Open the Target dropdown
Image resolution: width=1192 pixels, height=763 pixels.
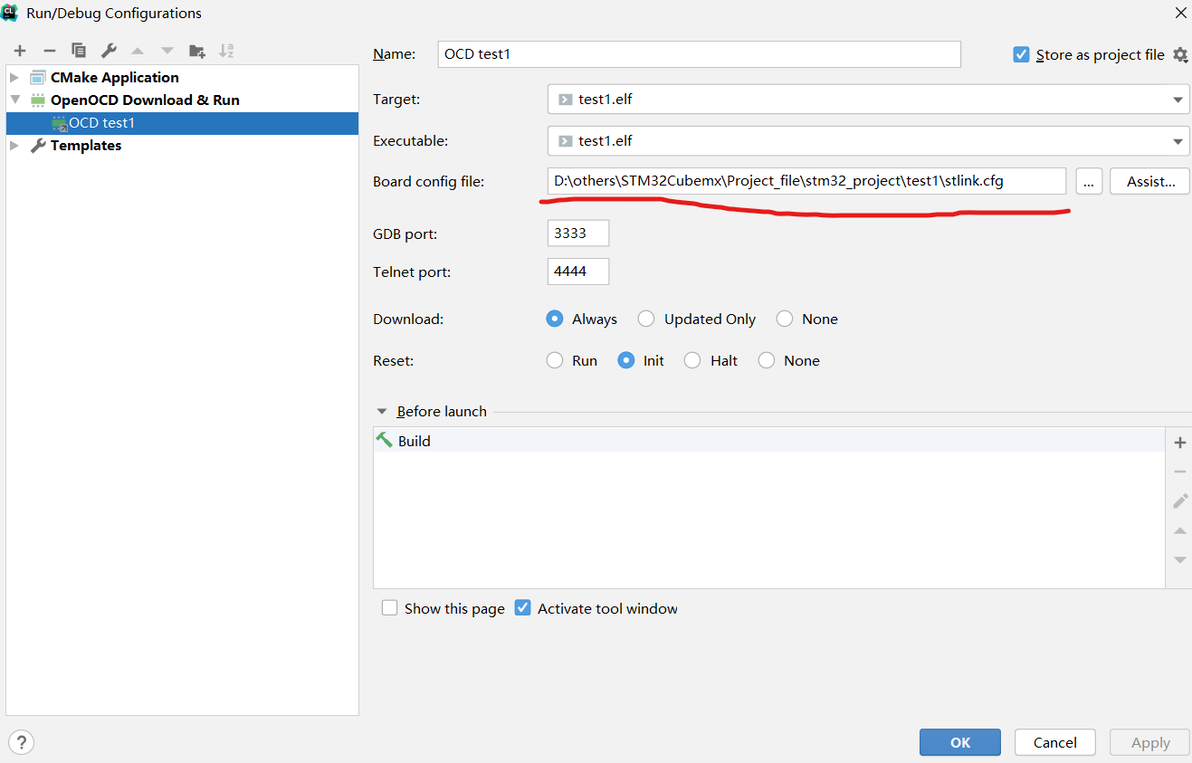coord(1178,100)
